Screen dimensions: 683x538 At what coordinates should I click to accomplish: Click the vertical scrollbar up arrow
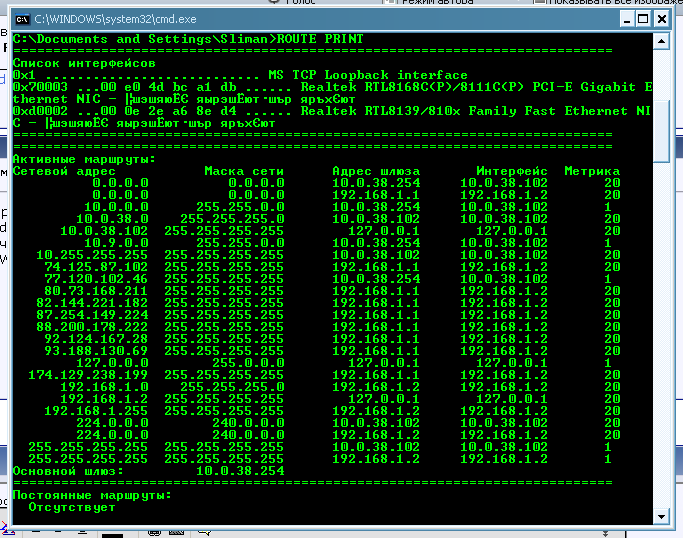[661, 41]
